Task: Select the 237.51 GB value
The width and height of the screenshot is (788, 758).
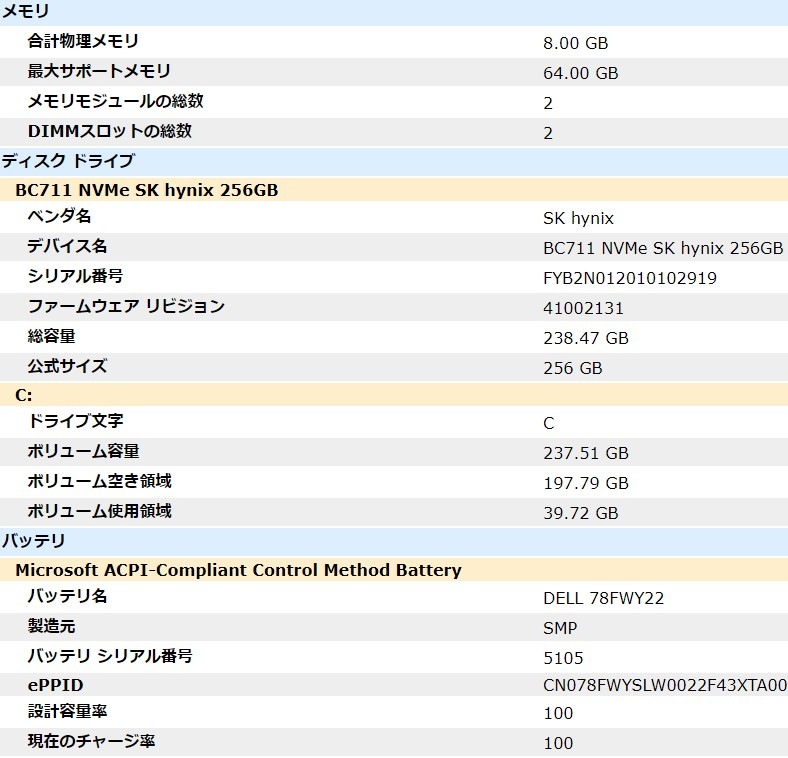Action: [x=585, y=453]
